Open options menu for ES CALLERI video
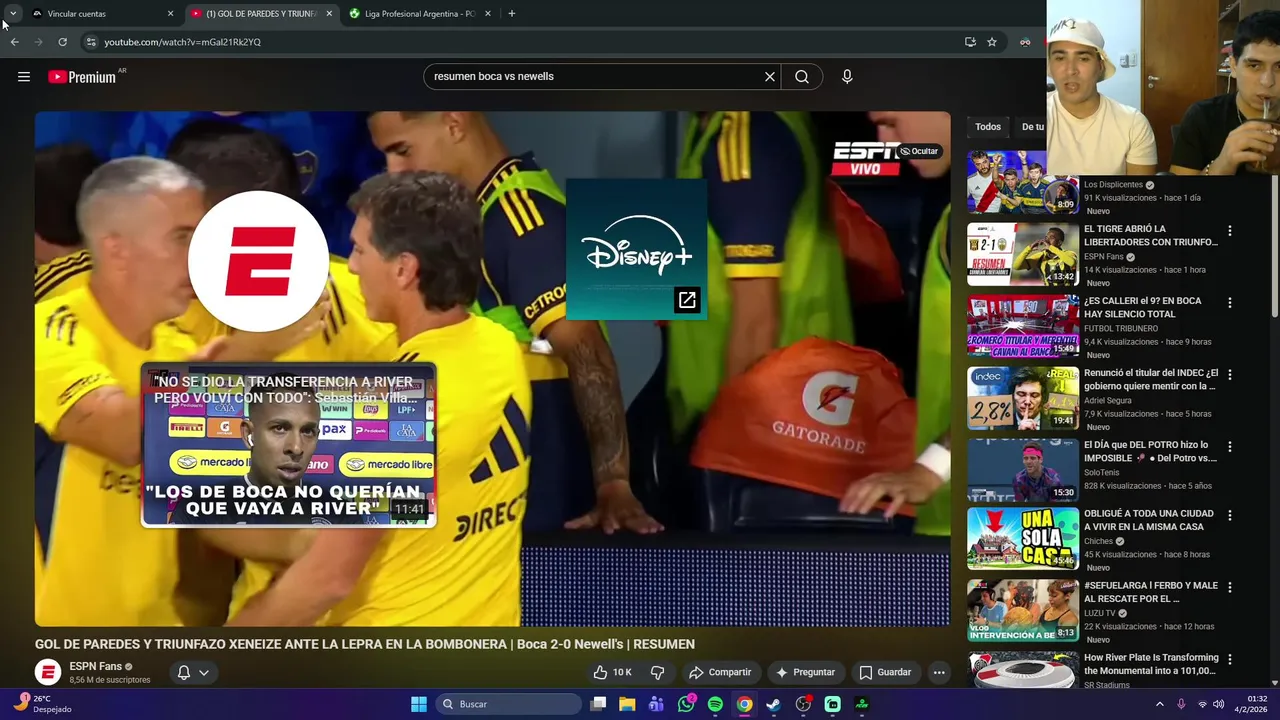Screen dimensions: 1280x720 (x=1230, y=303)
